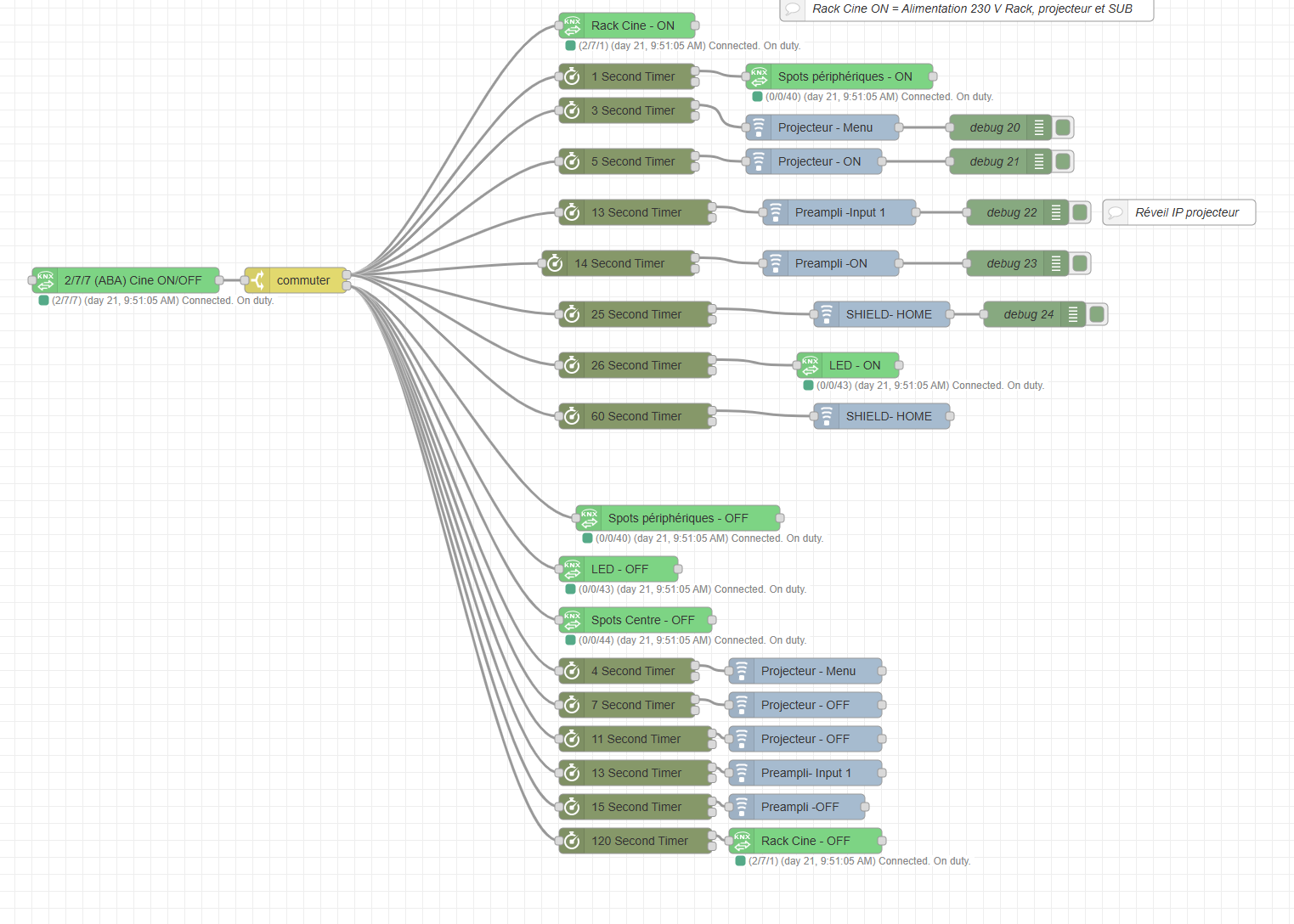Click the switch icon on the commuter node
This screenshot has height=924, width=1294.
[x=257, y=280]
